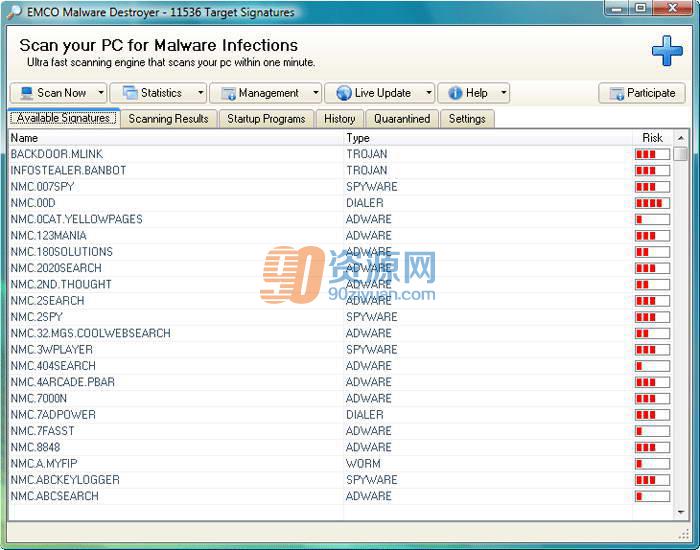
Task: Click the risk bar for NMC.00D
Action: [x=652, y=203]
